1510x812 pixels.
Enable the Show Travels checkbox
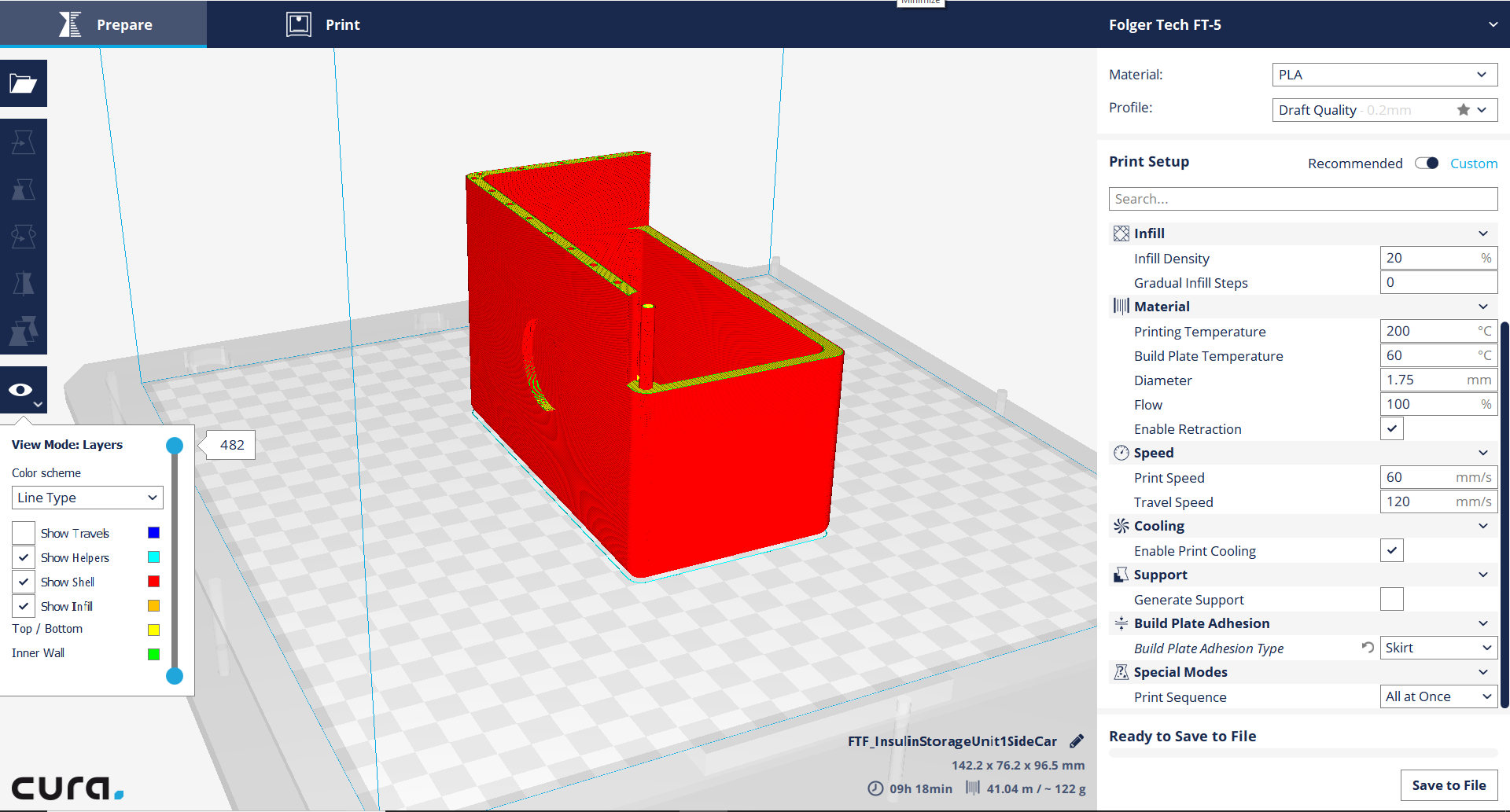(x=24, y=533)
